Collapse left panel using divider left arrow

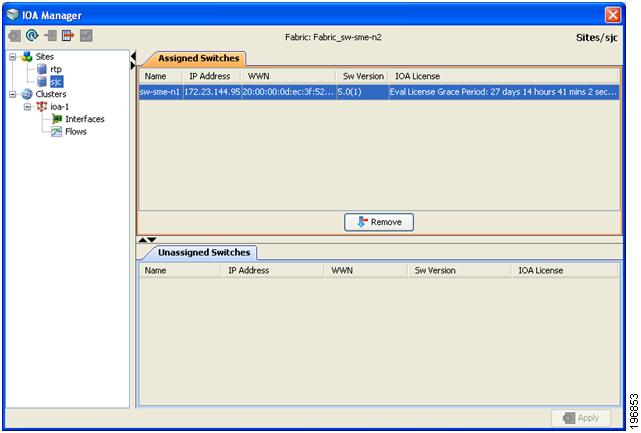(x=133, y=56)
